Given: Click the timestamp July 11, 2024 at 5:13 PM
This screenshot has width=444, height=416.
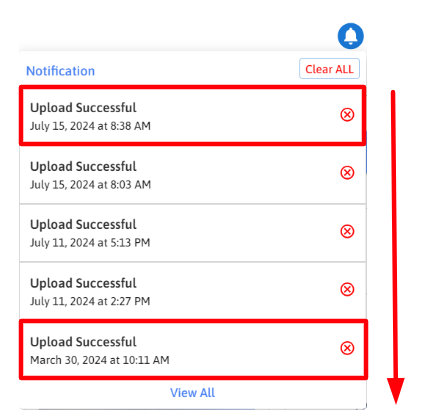Looking at the screenshot, I should 90,243.
